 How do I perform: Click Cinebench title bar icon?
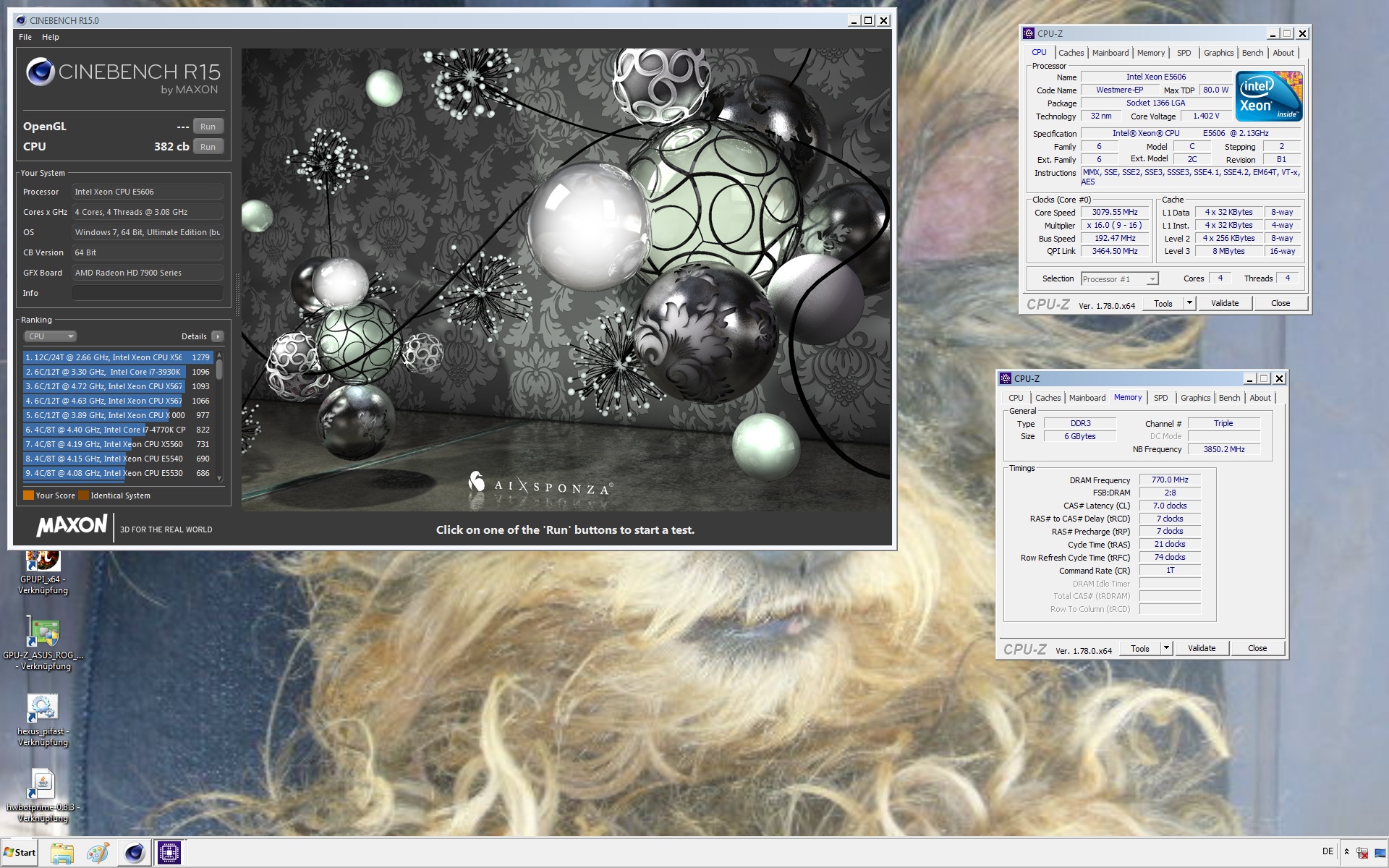20,20
